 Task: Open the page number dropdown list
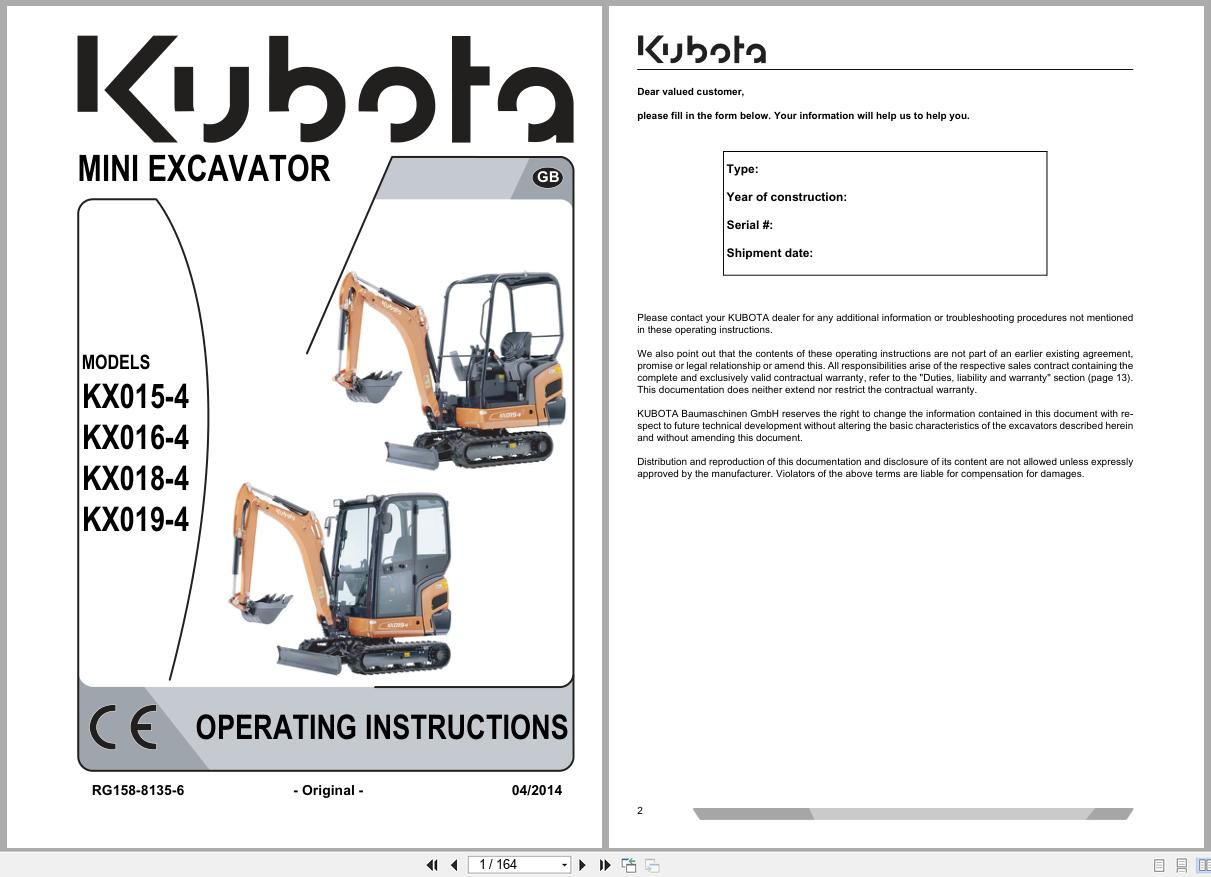pyautogui.click(x=562, y=864)
